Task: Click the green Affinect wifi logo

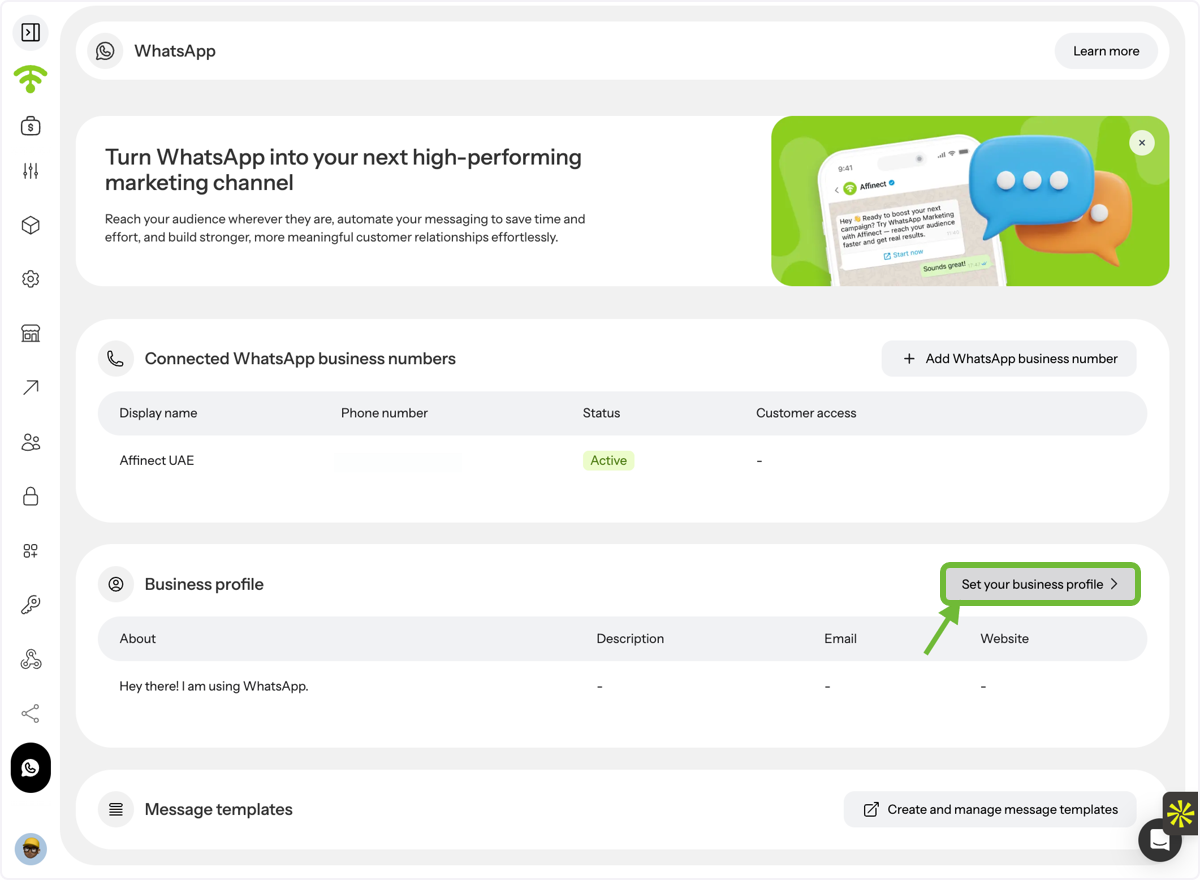Action: point(31,79)
